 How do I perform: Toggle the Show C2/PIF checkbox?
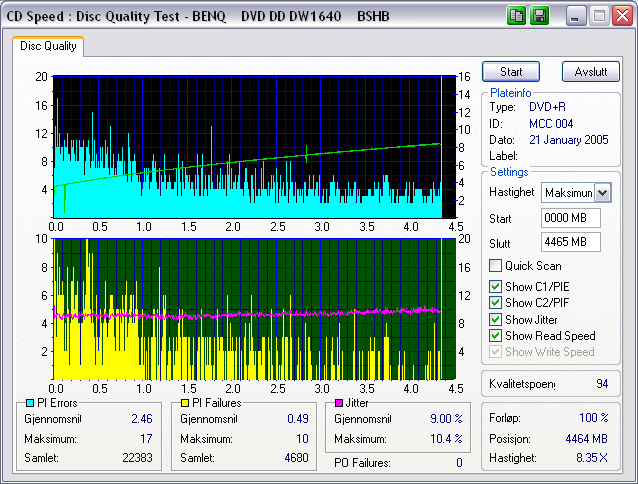point(495,303)
